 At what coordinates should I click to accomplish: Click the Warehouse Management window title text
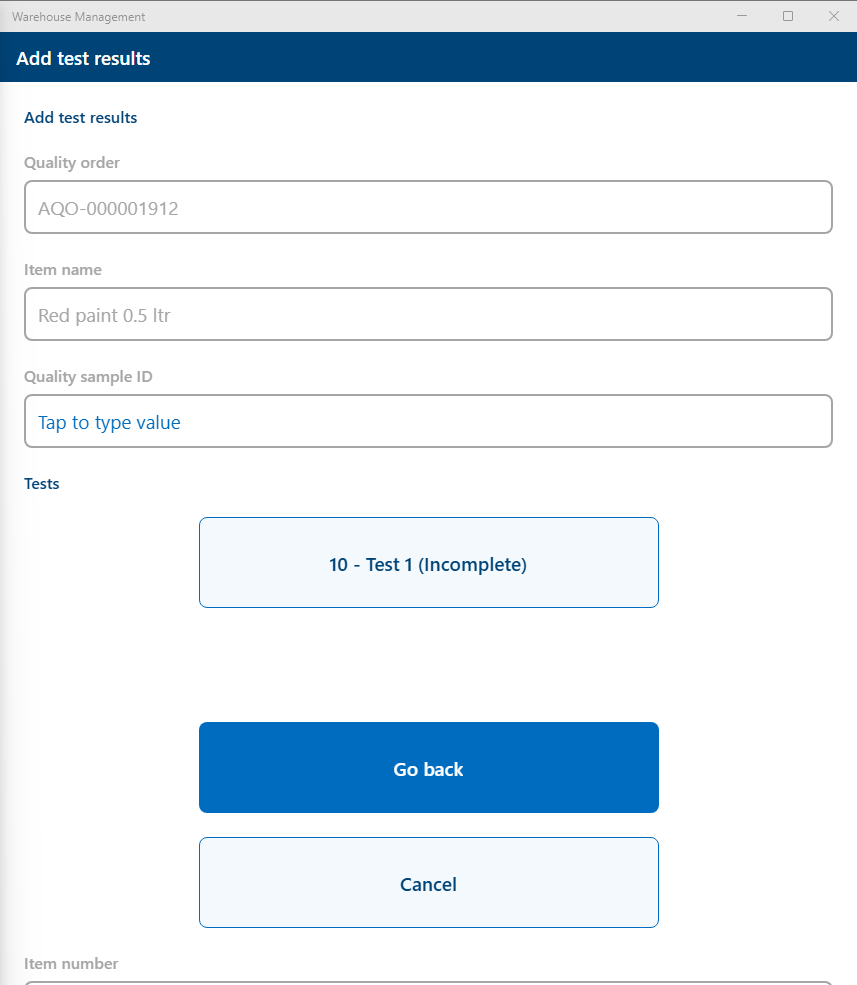[78, 17]
